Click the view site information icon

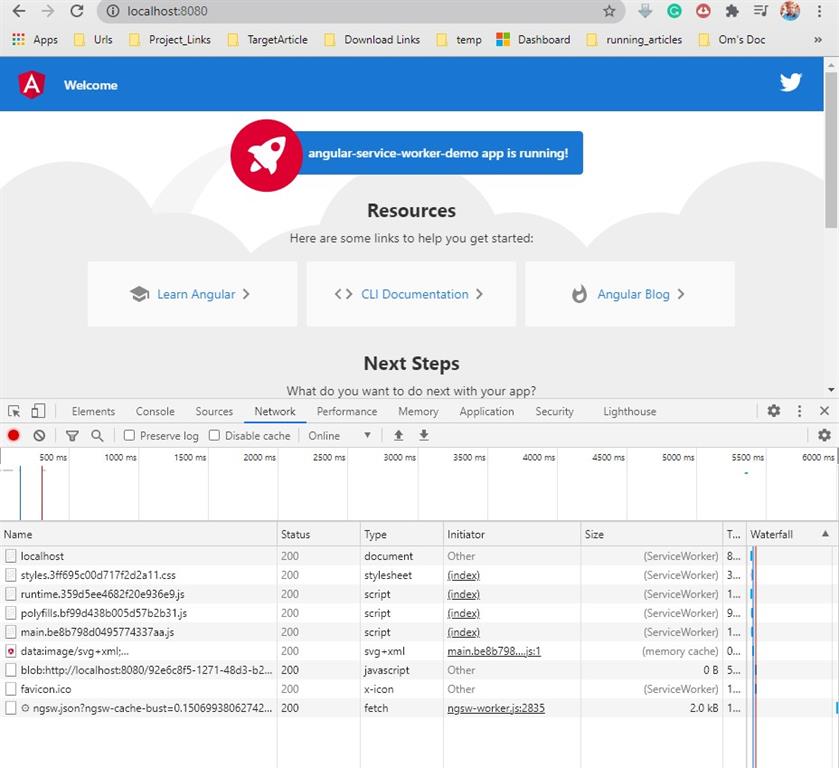[113, 11]
